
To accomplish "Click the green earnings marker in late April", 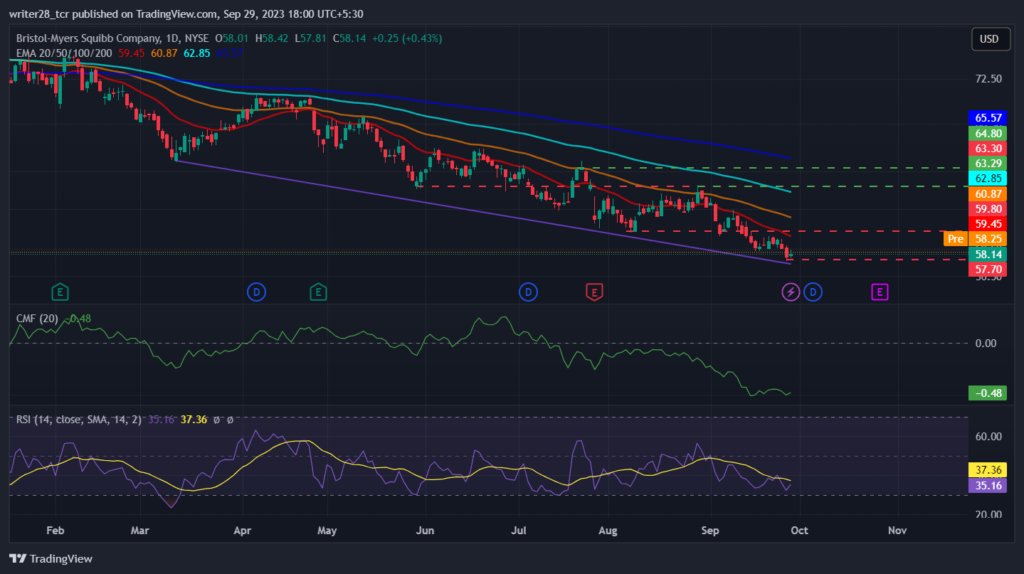I will [318, 292].
